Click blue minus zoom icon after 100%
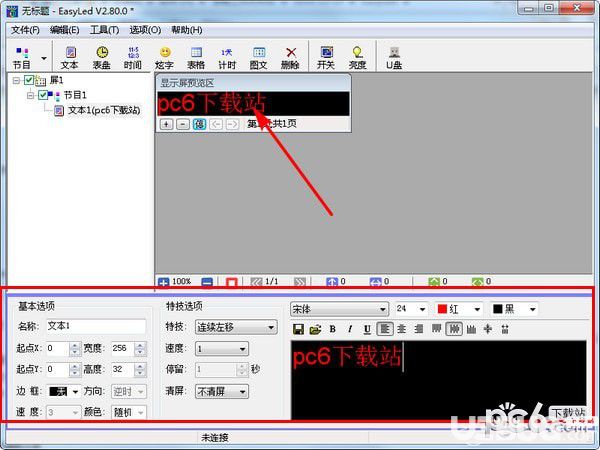Viewport: 600px width, 450px height. [207, 282]
